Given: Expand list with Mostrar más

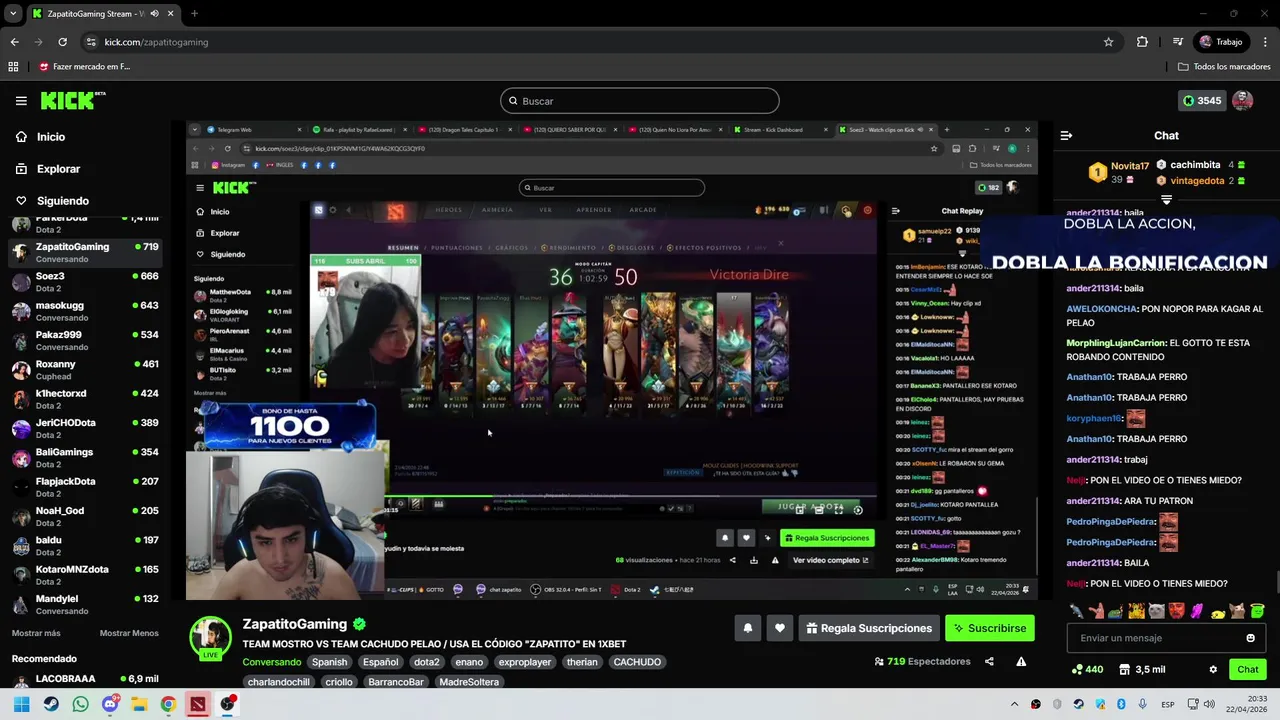Looking at the screenshot, I should click(36, 633).
